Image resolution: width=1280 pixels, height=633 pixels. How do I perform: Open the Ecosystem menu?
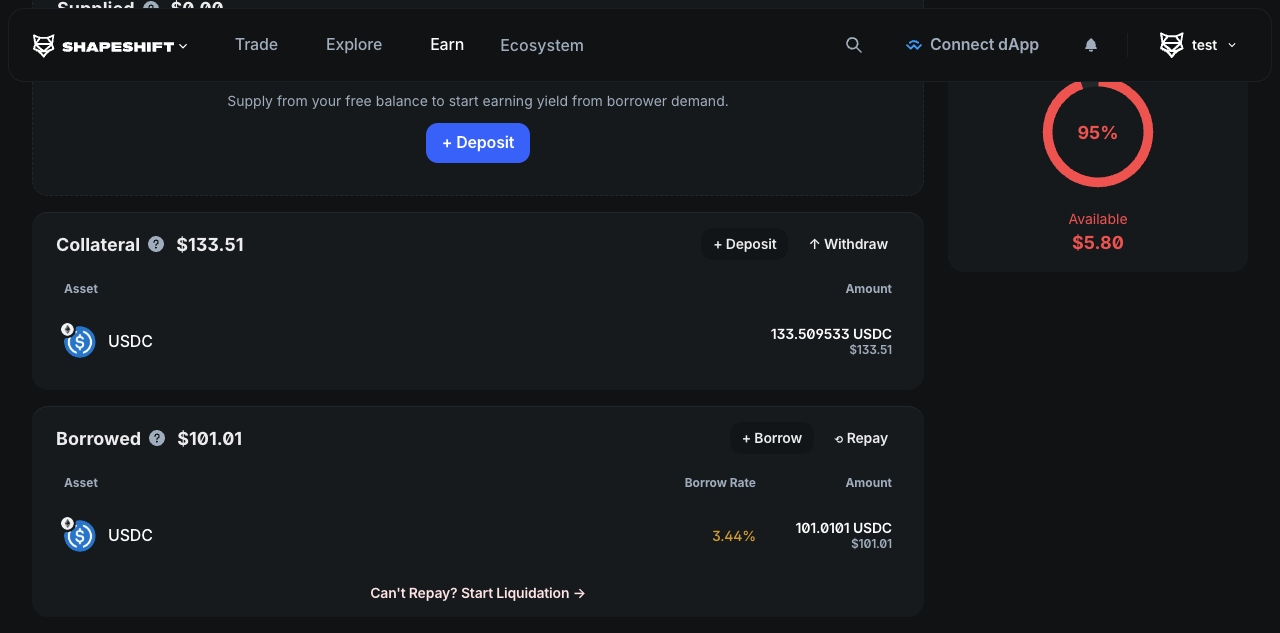[x=542, y=46]
